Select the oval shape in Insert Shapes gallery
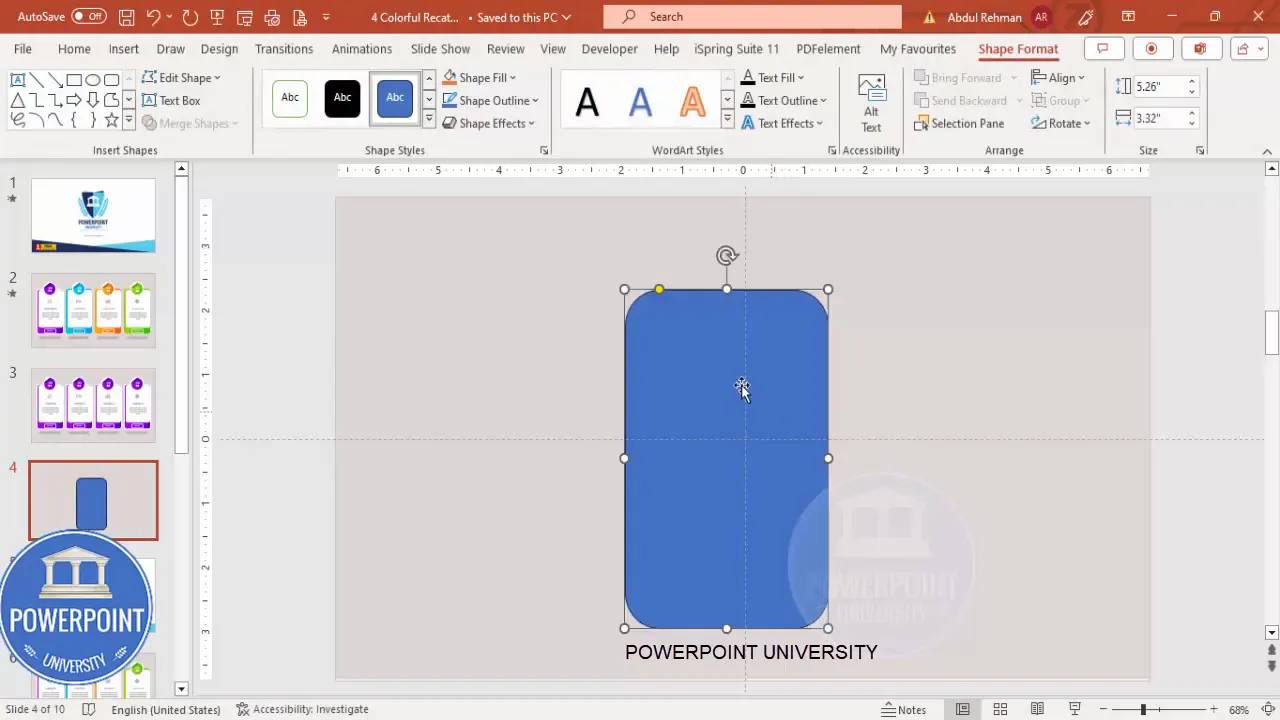The image size is (1280, 720). pyautogui.click(x=91, y=78)
